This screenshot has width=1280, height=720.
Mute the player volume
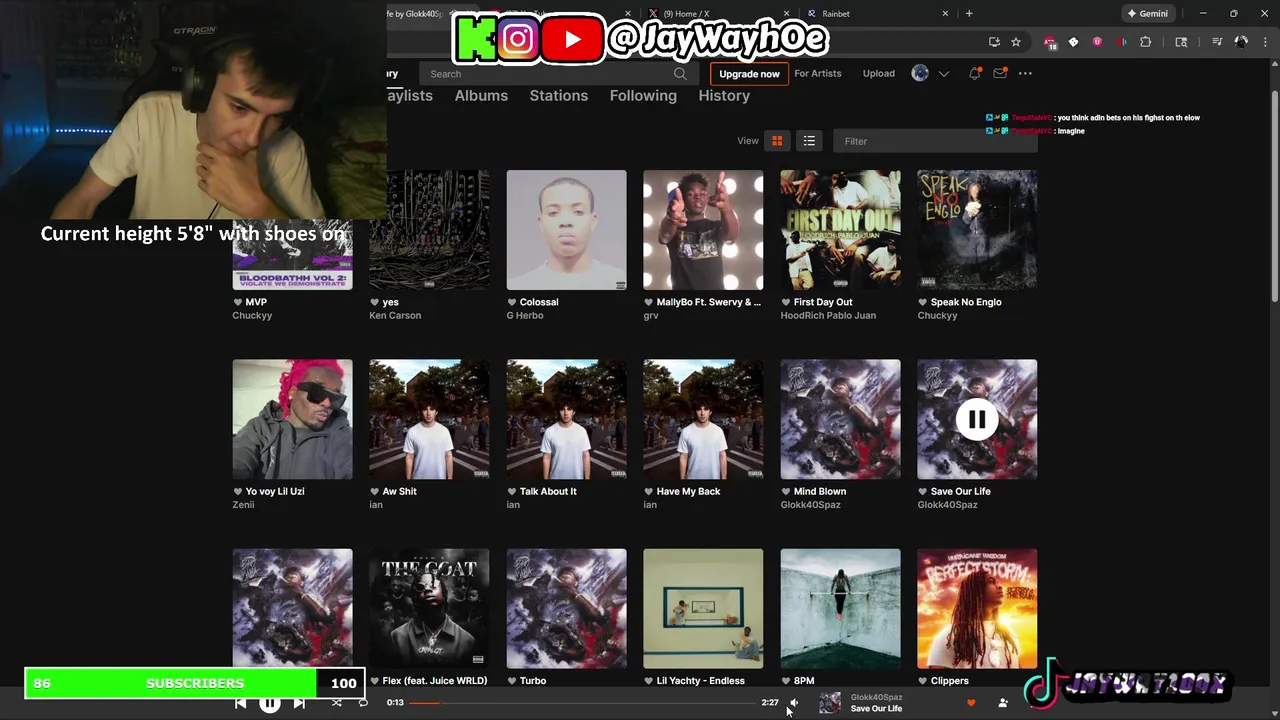point(793,703)
